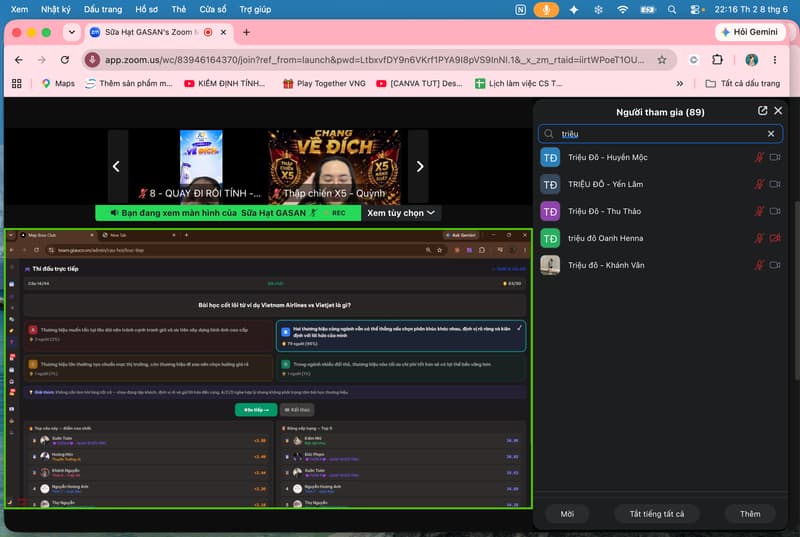Open the Thêm sản phẩm m... bookmark
The width and height of the screenshot is (800, 537).
[x=129, y=83]
